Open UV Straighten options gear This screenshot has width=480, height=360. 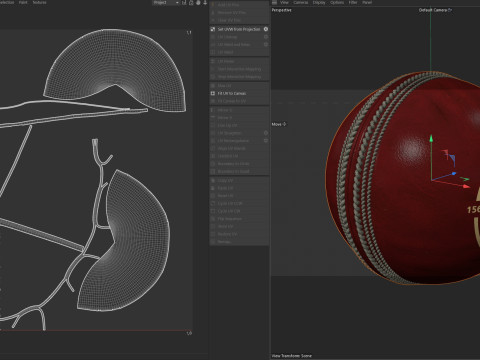tap(266, 133)
